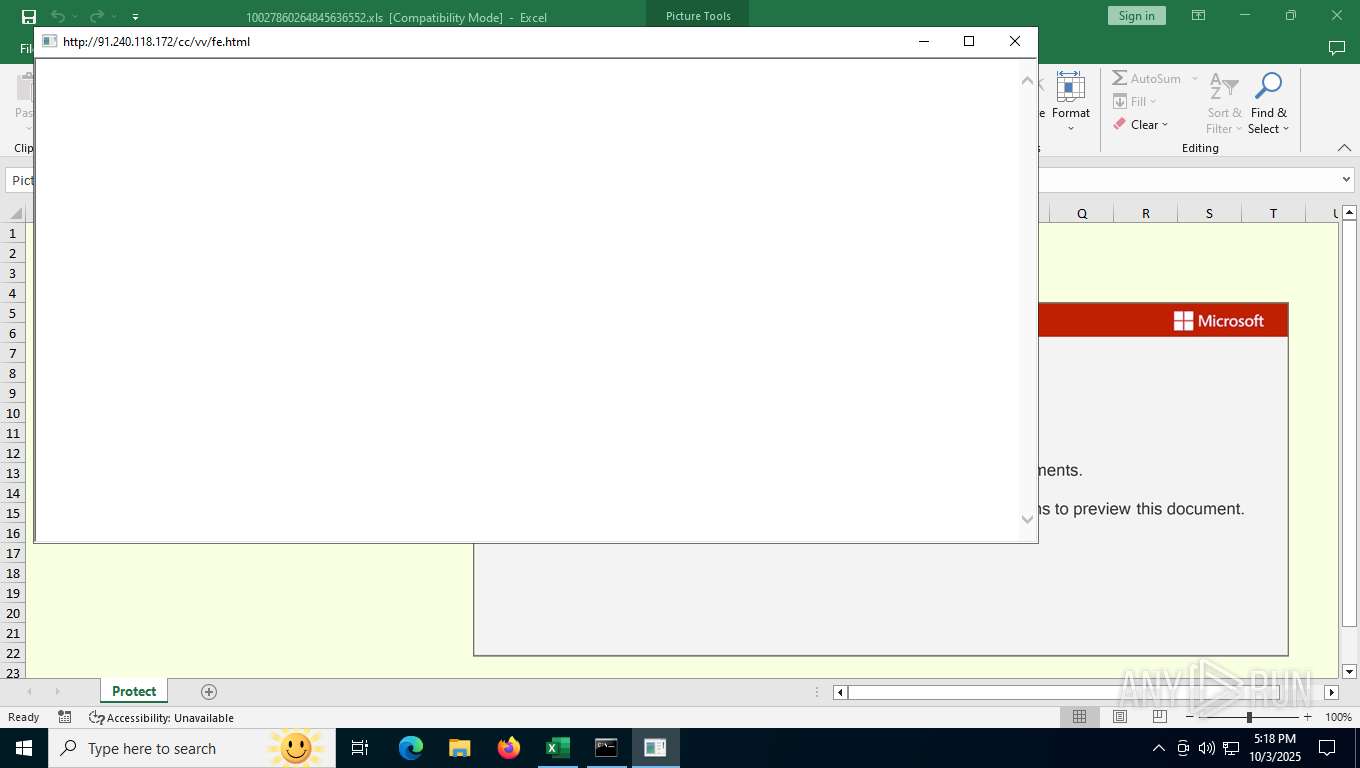Open the notification center icon
1360x768 pixels.
tap(1327, 748)
